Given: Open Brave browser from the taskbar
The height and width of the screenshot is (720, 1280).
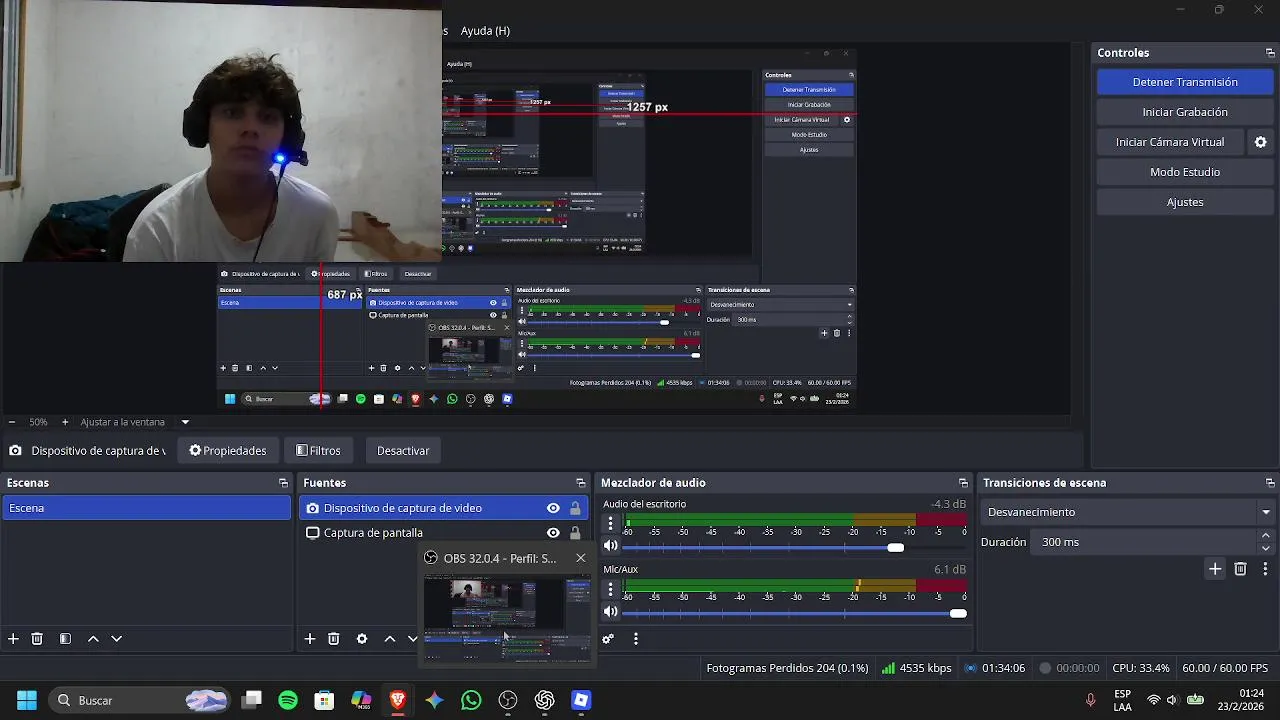Looking at the screenshot, I should click(x=398, y=700).
